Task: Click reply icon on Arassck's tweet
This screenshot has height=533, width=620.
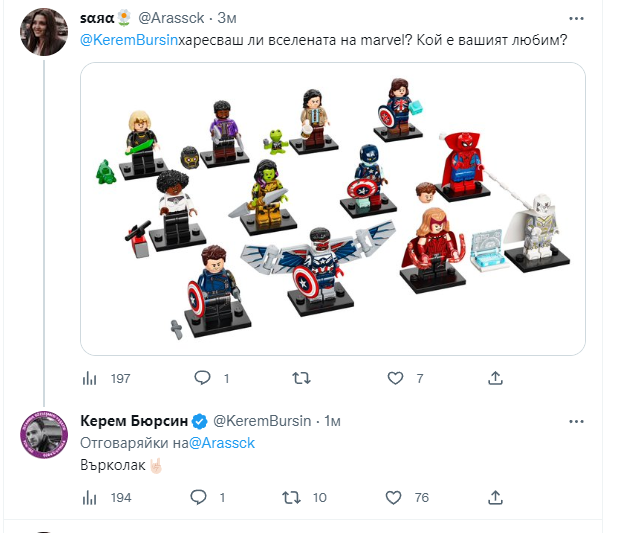Action: coord(202,378)
